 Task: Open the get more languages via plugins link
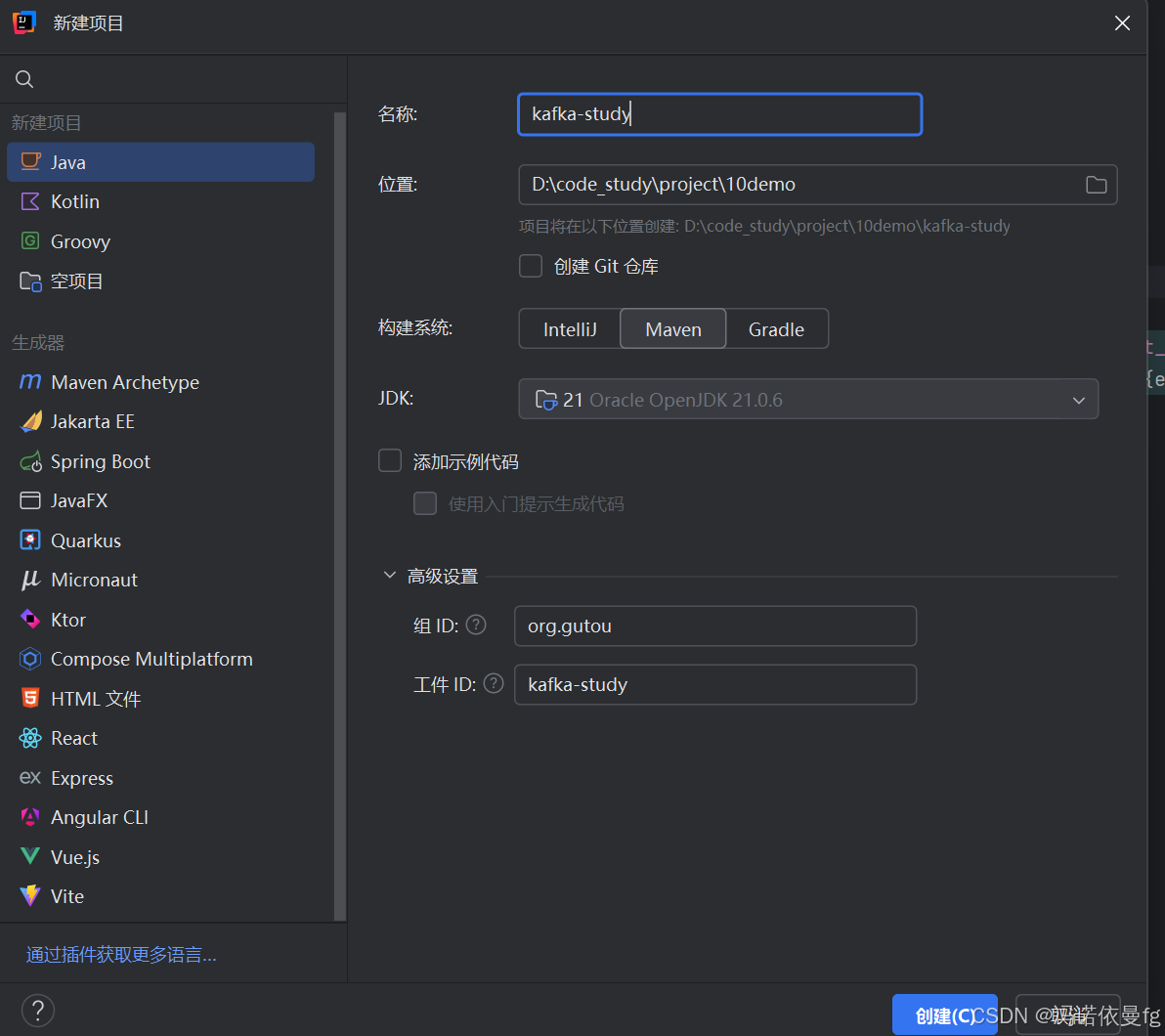pos(121,954)
